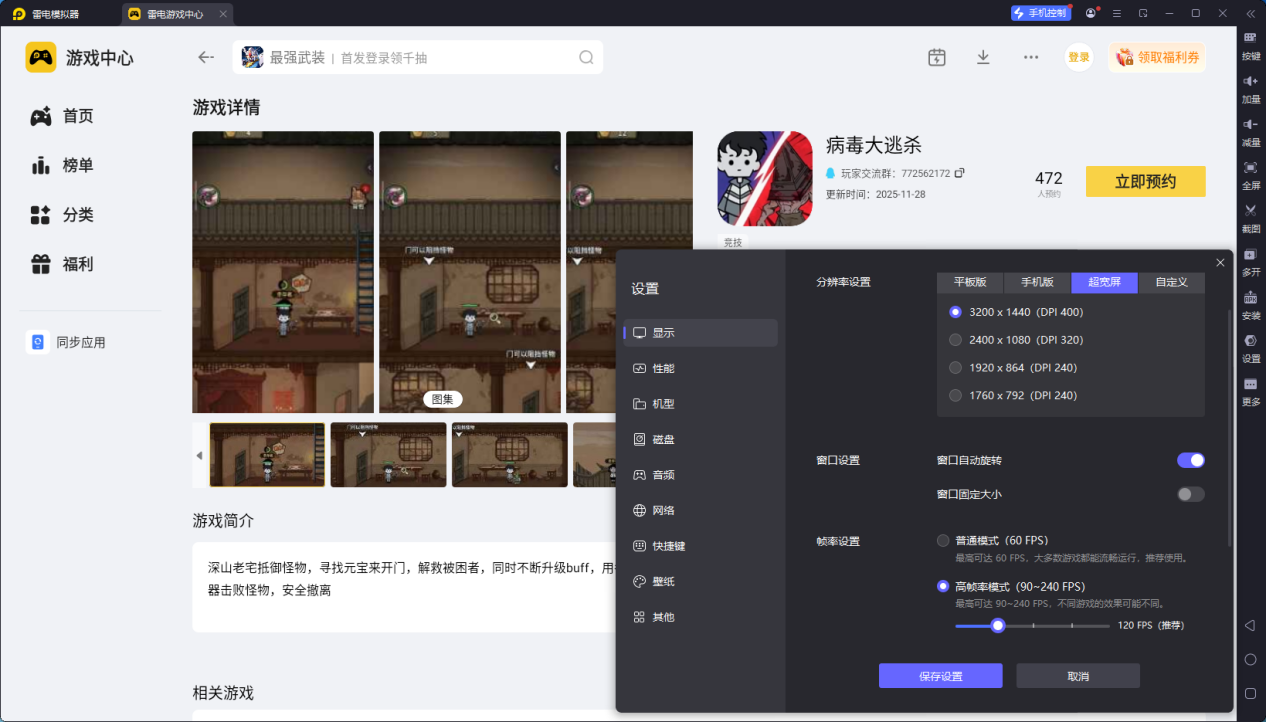Viewport: 1266px width, 722px height.
Task: Switch to the 自定义 resolution tab
Action: (1170, 282)
